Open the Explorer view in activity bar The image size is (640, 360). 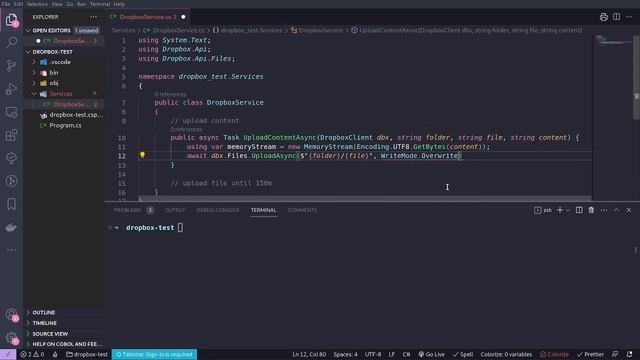point(11,19)
